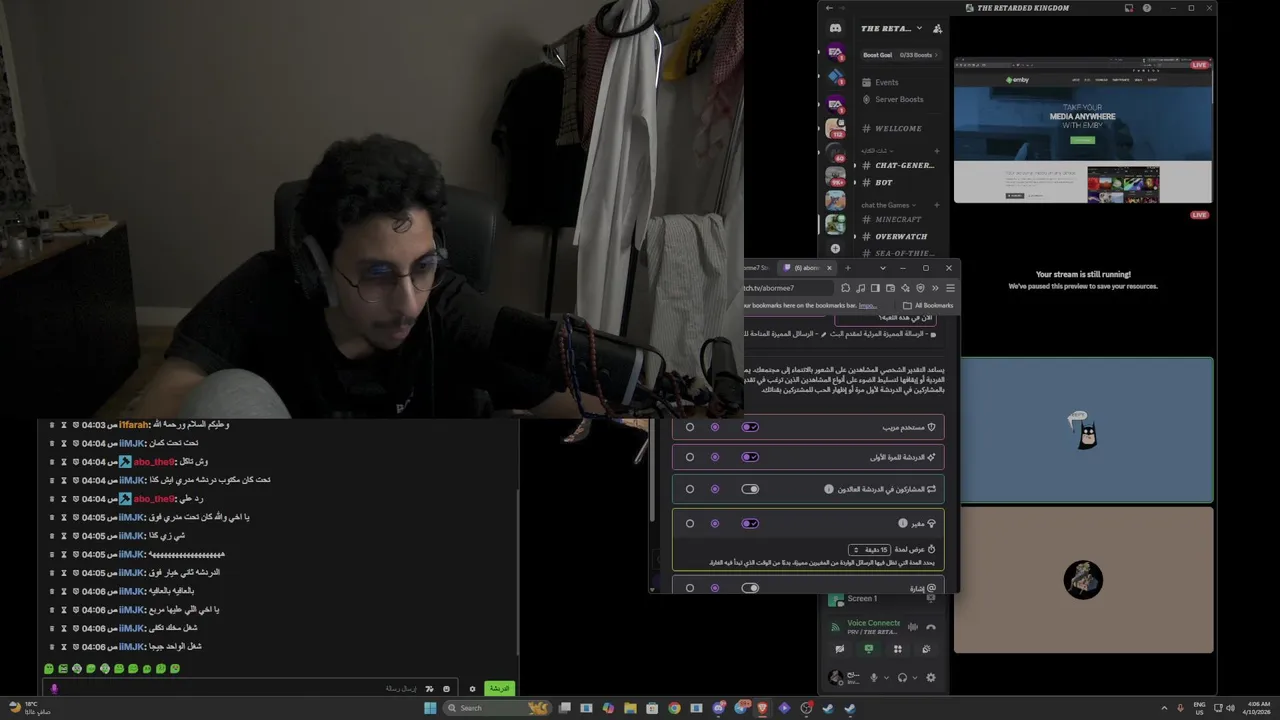
Task: Enable the إشارة row toggle switch
Action: pos(750,588)
